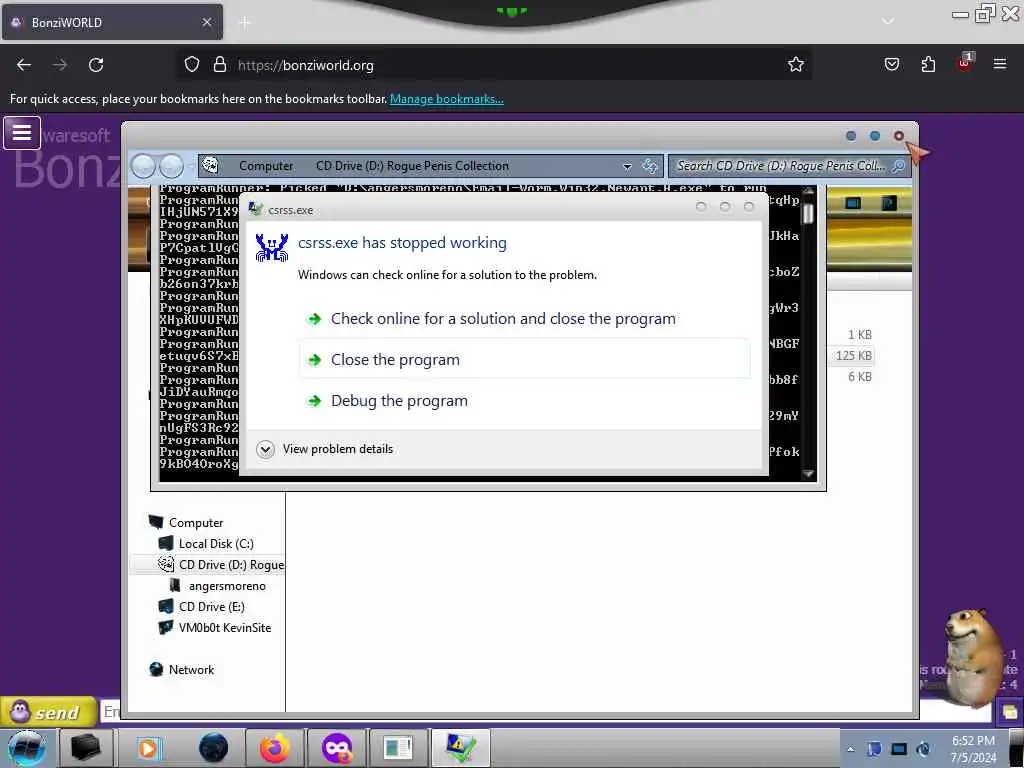Screen dimensions: 1024x768
Task: Open the Windows Start orb
Action: point(26,748)
